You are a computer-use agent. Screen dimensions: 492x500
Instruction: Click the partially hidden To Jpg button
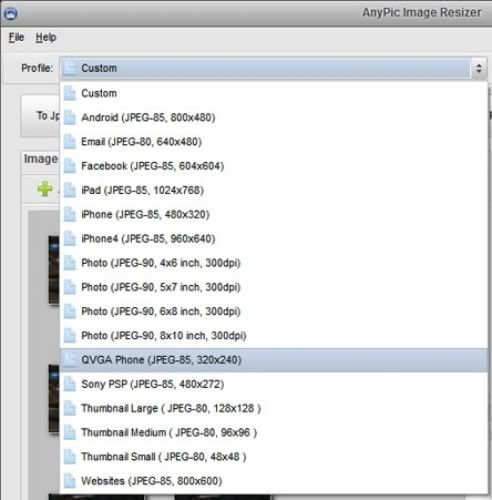click(40, 116)
